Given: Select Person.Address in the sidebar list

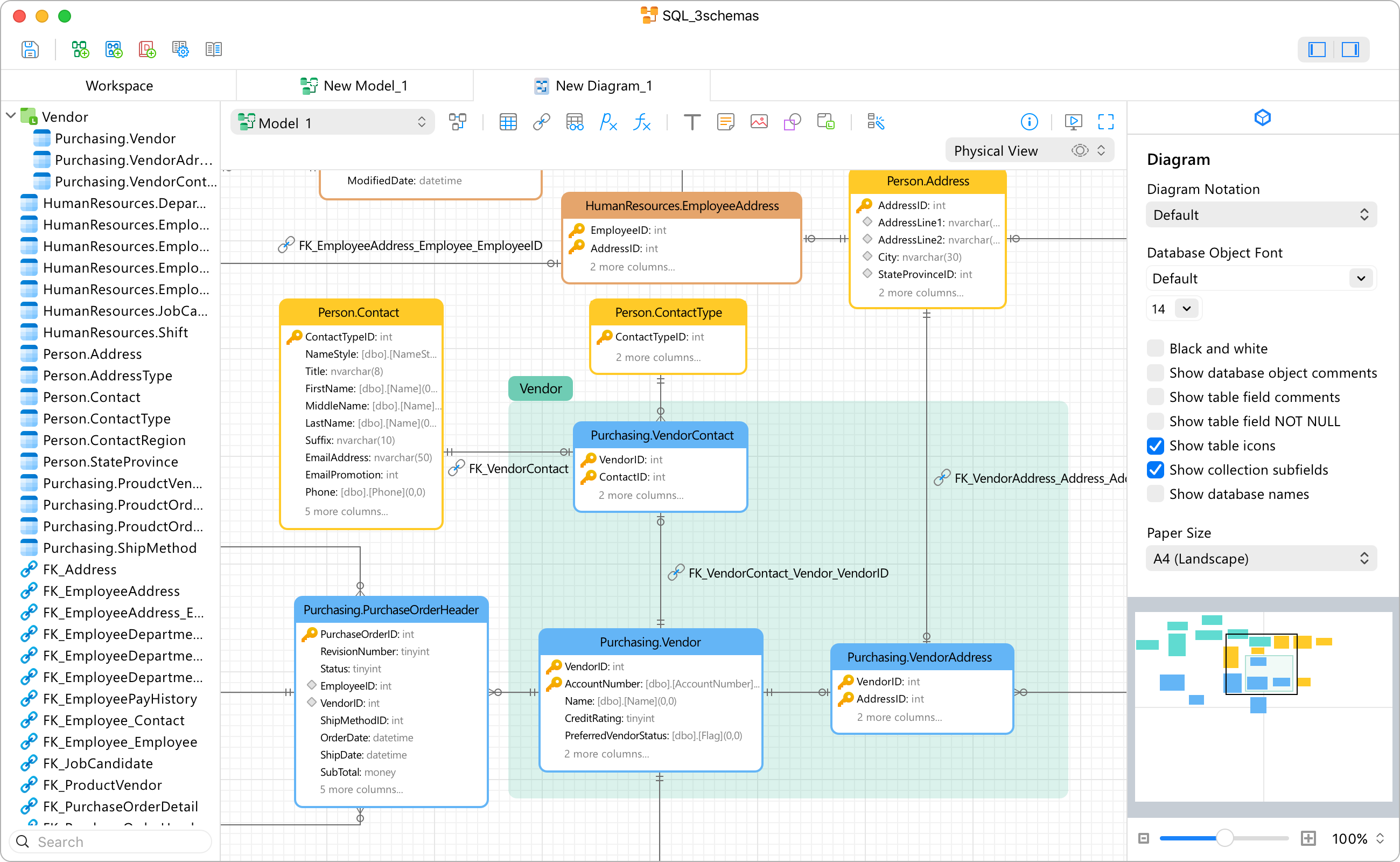Looking at the screenshot, I should pyautogui.click(x=92, y=354).
